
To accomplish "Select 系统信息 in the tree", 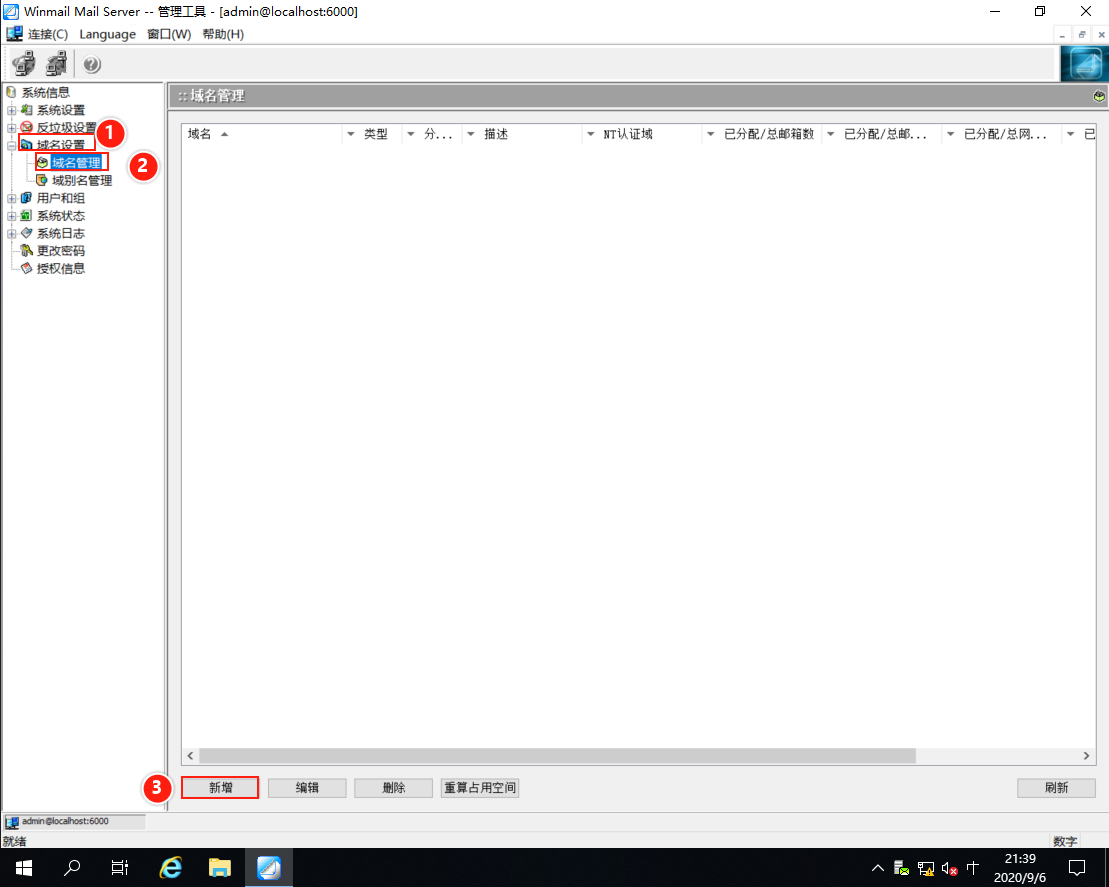I will point(45,92).
